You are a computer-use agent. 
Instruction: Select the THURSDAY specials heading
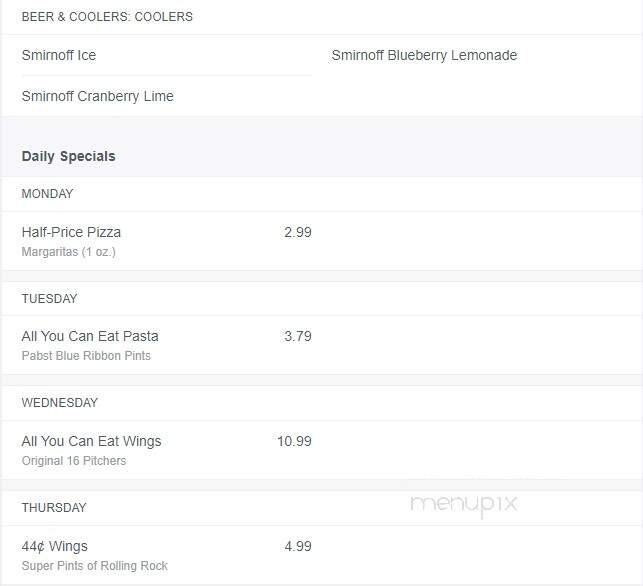[54, 508]
